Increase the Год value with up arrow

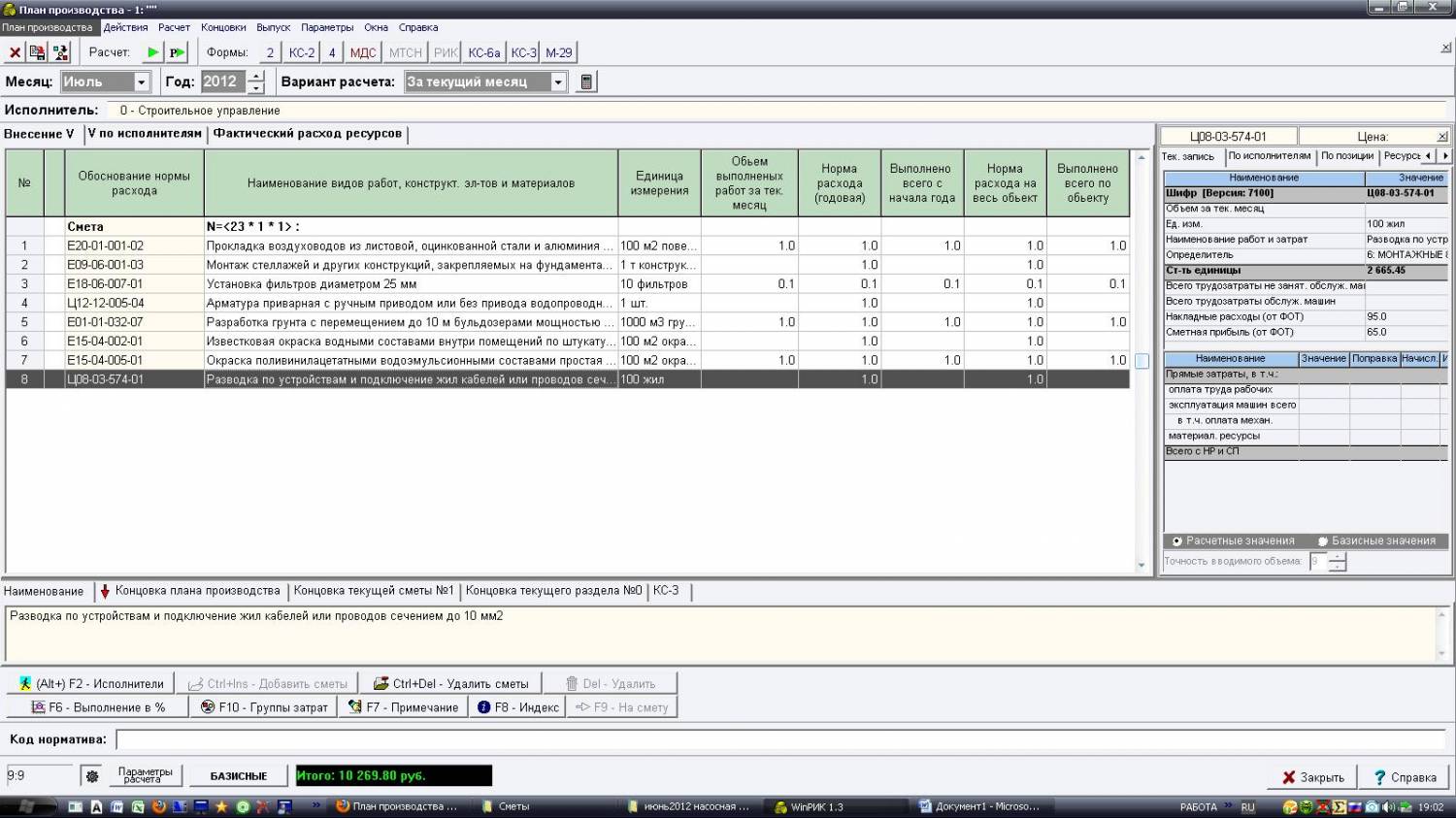pos(256,77)
